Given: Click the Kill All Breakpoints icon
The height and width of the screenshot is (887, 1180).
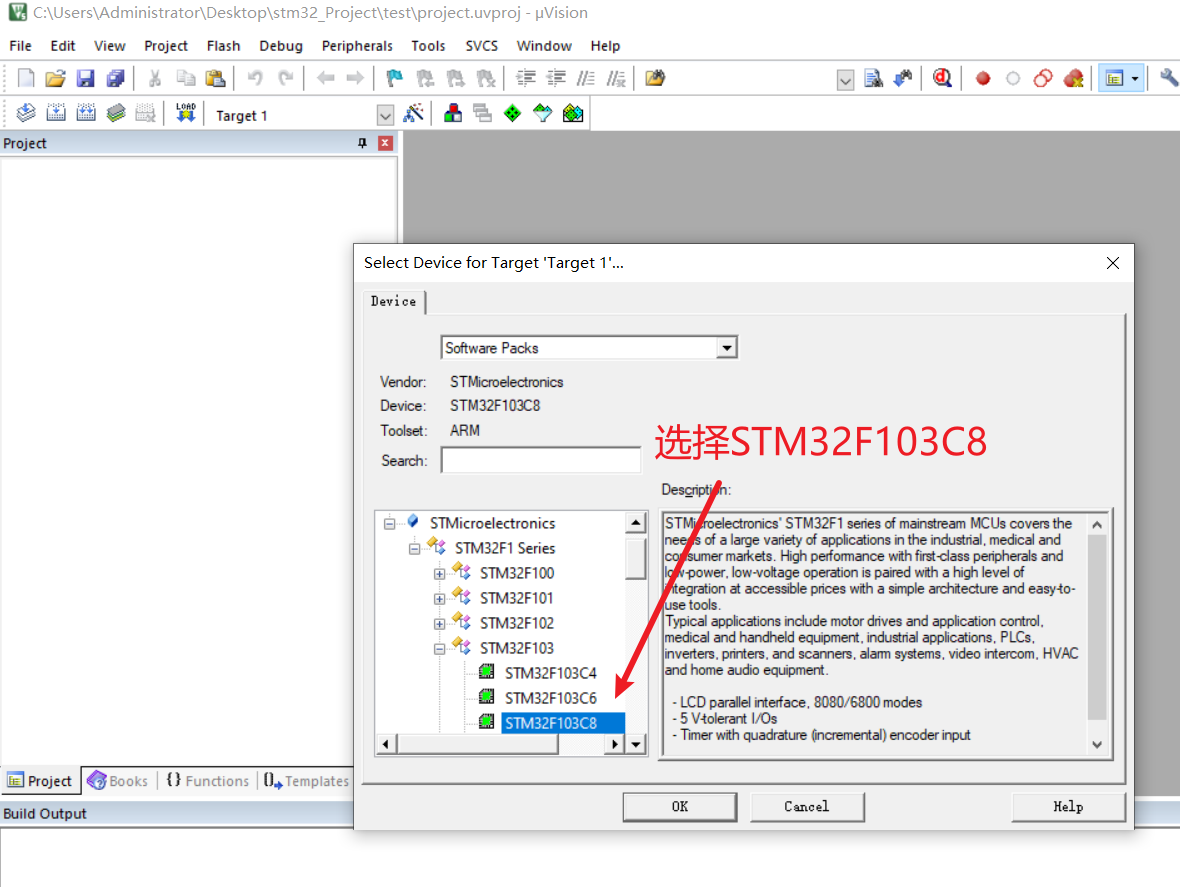Looking at the screenshot, I should pos(1074,78).
